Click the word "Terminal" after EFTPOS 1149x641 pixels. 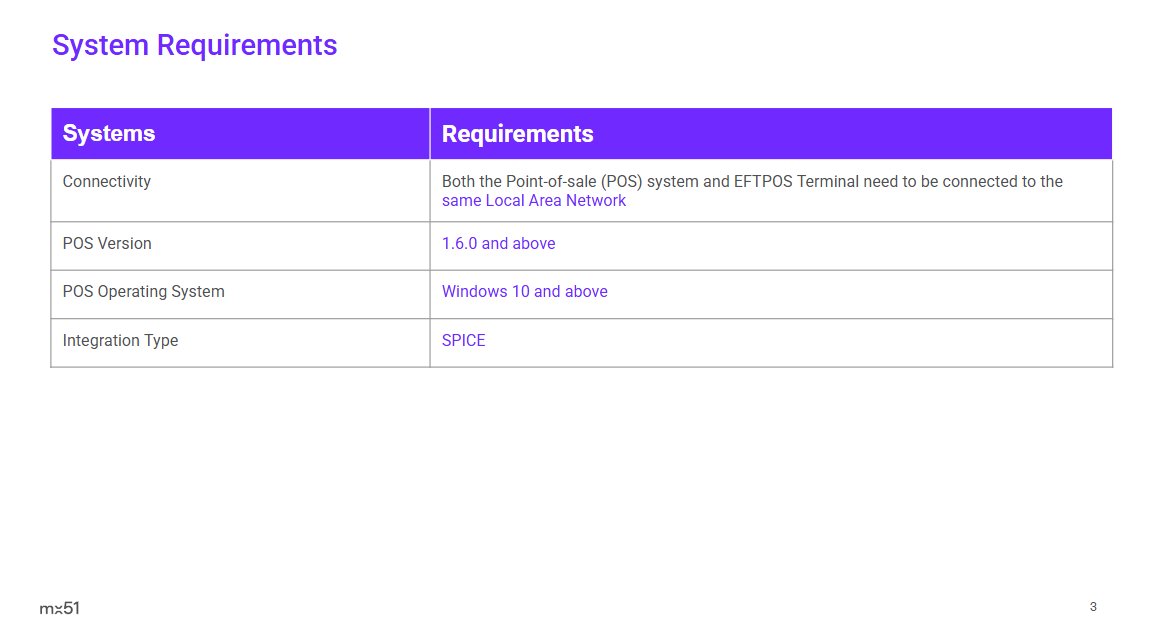[x=829, y=182]
